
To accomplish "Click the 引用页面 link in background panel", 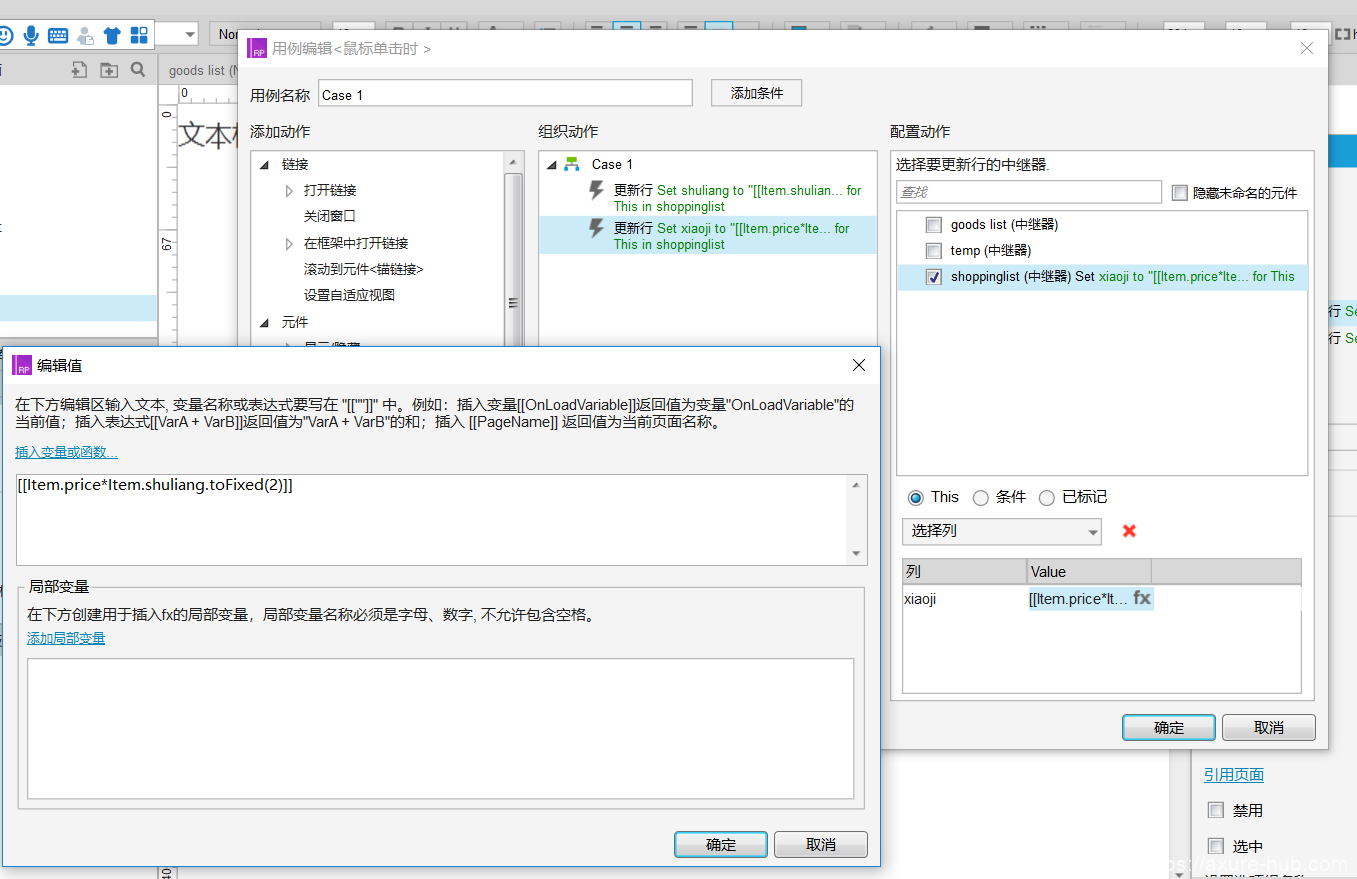I will (x=1234, y=775).
